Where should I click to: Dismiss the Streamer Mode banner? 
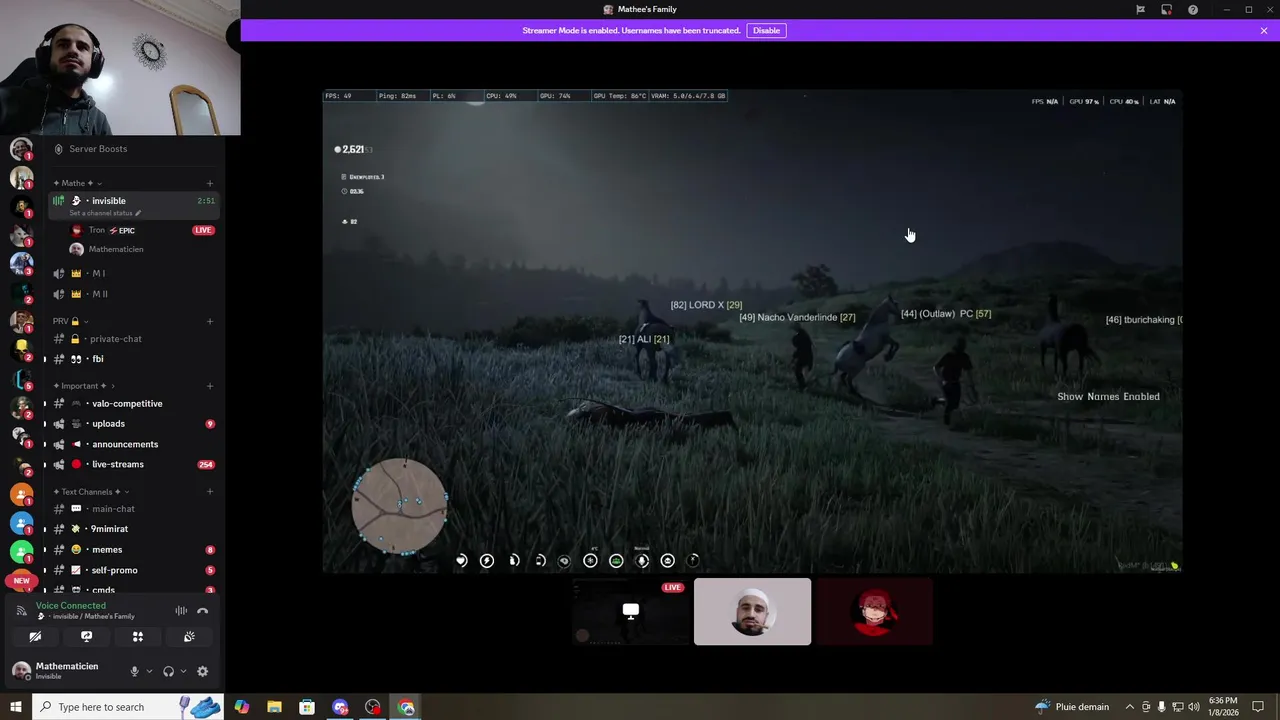point(1264,31)
